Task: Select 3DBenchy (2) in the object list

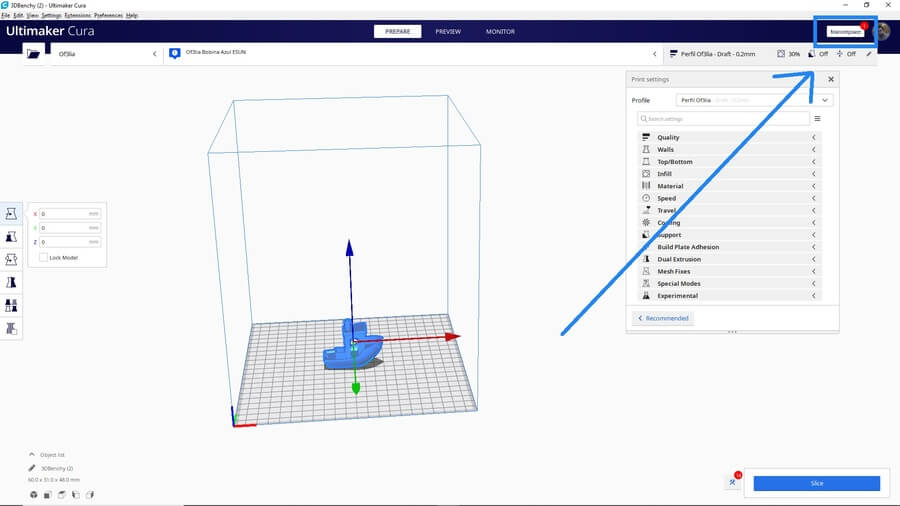Action: coord(57,468)
